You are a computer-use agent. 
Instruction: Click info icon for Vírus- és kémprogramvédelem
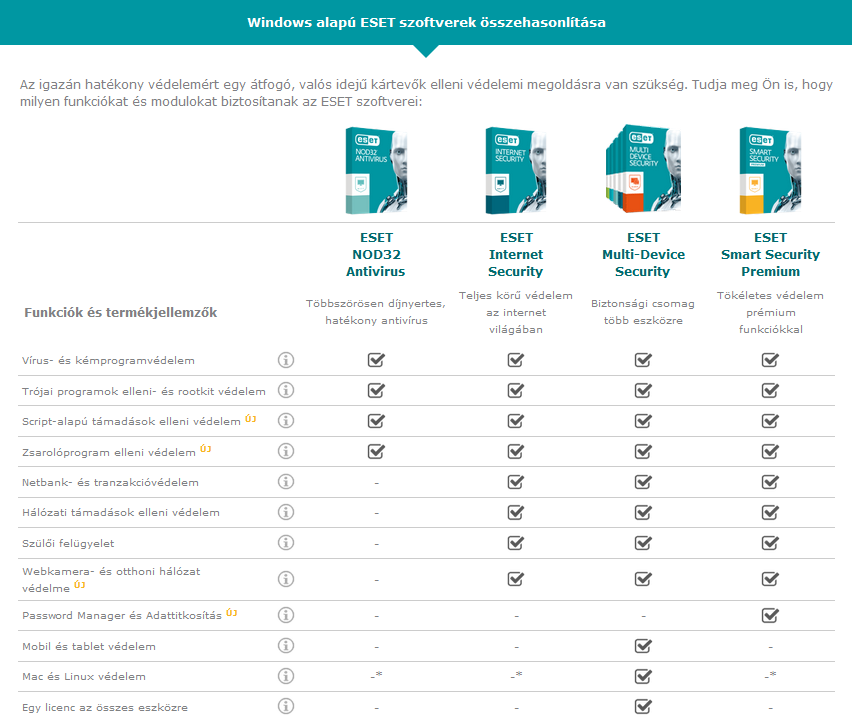click(286, 360)
